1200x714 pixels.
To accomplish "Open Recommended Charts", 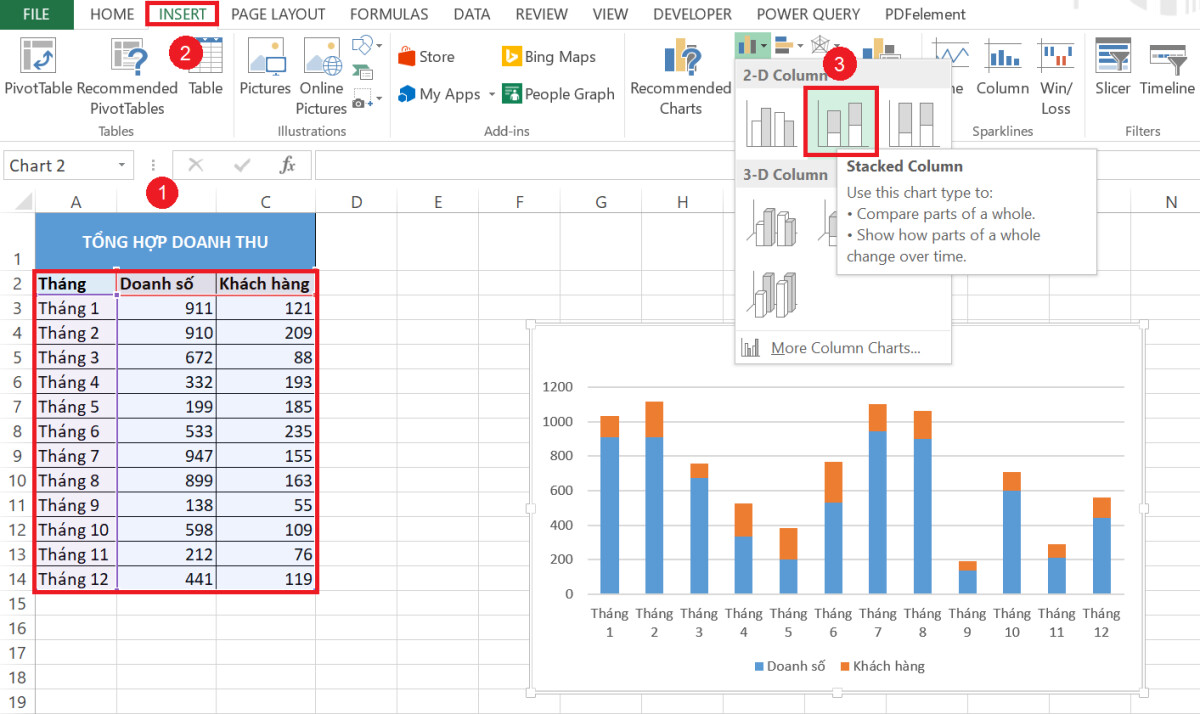I will click(x=679, y=72).
